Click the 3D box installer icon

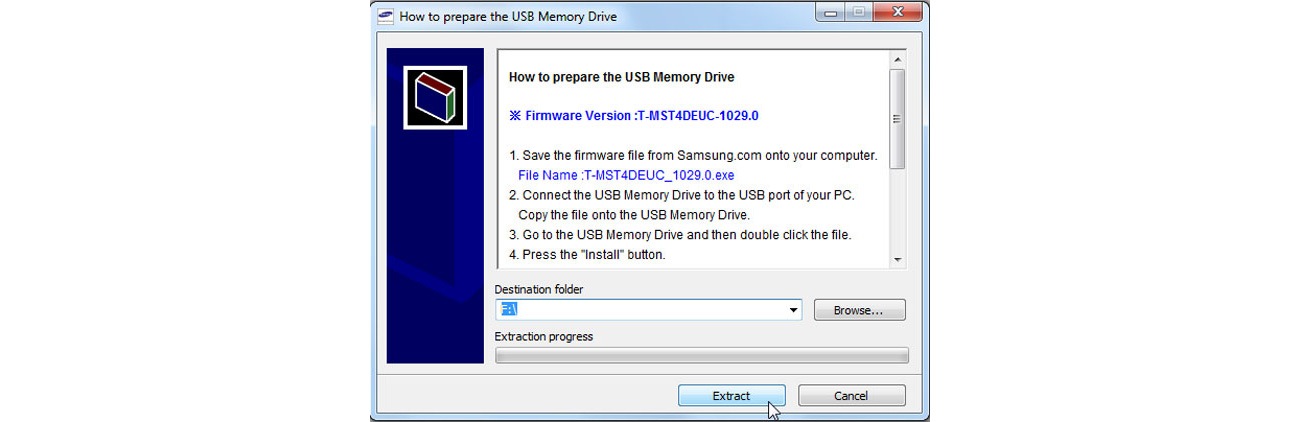[x=435, y=97]
